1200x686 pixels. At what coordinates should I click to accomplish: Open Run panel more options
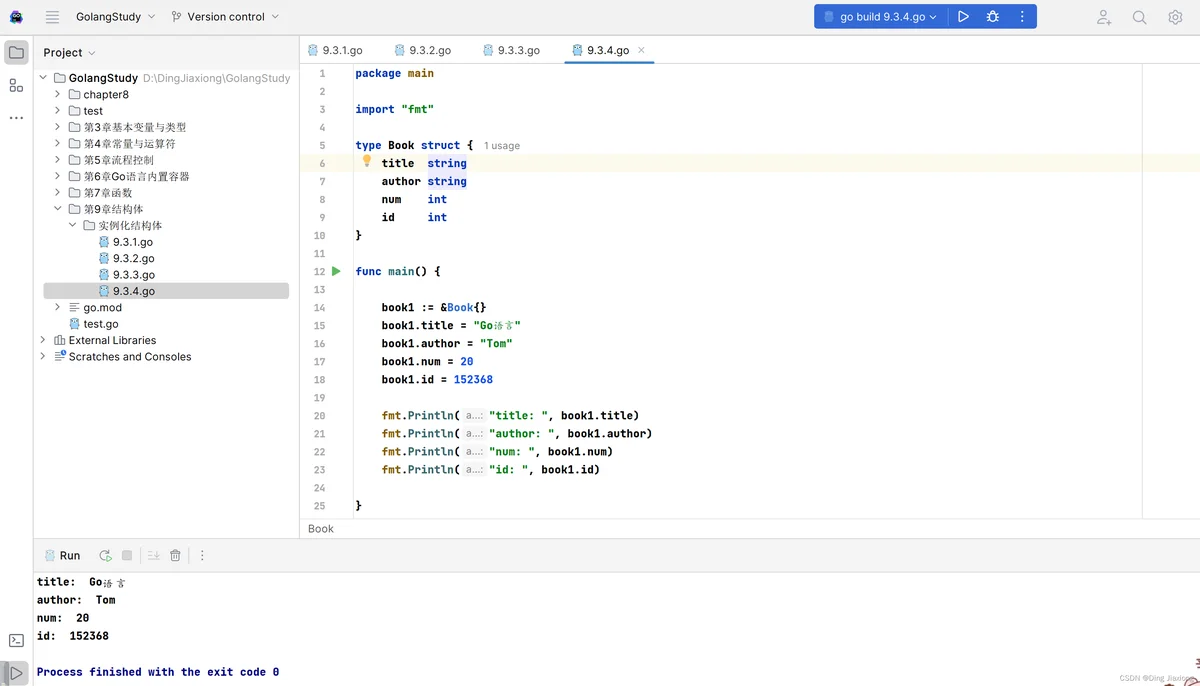[202, 555]
